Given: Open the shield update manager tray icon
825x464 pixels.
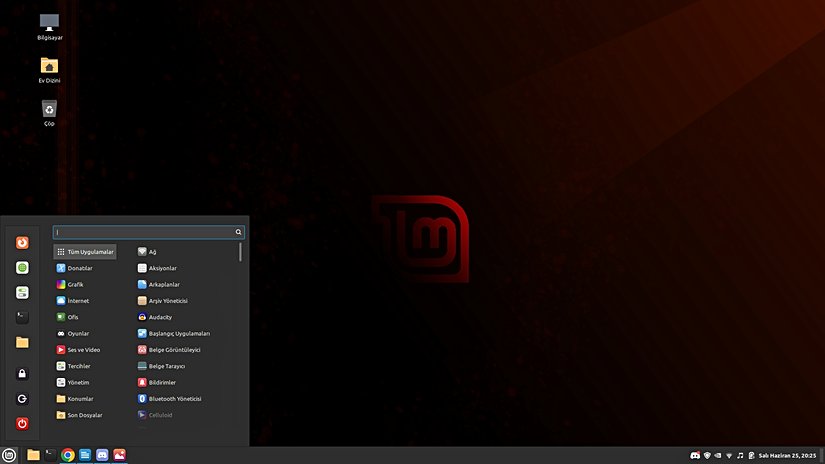Looking at the screenshot, I should [707, 456].
